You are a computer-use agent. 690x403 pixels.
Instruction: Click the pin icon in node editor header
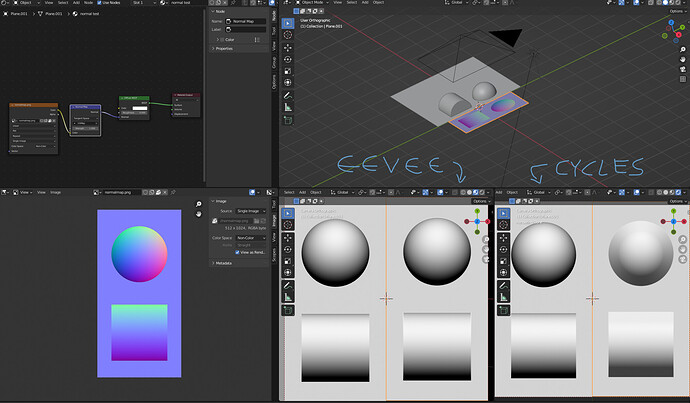(x=233, y=3)
